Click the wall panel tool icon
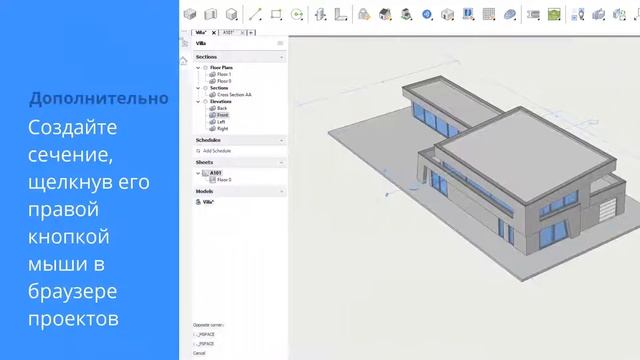This screenshot has width=640, height=360. 211,14
